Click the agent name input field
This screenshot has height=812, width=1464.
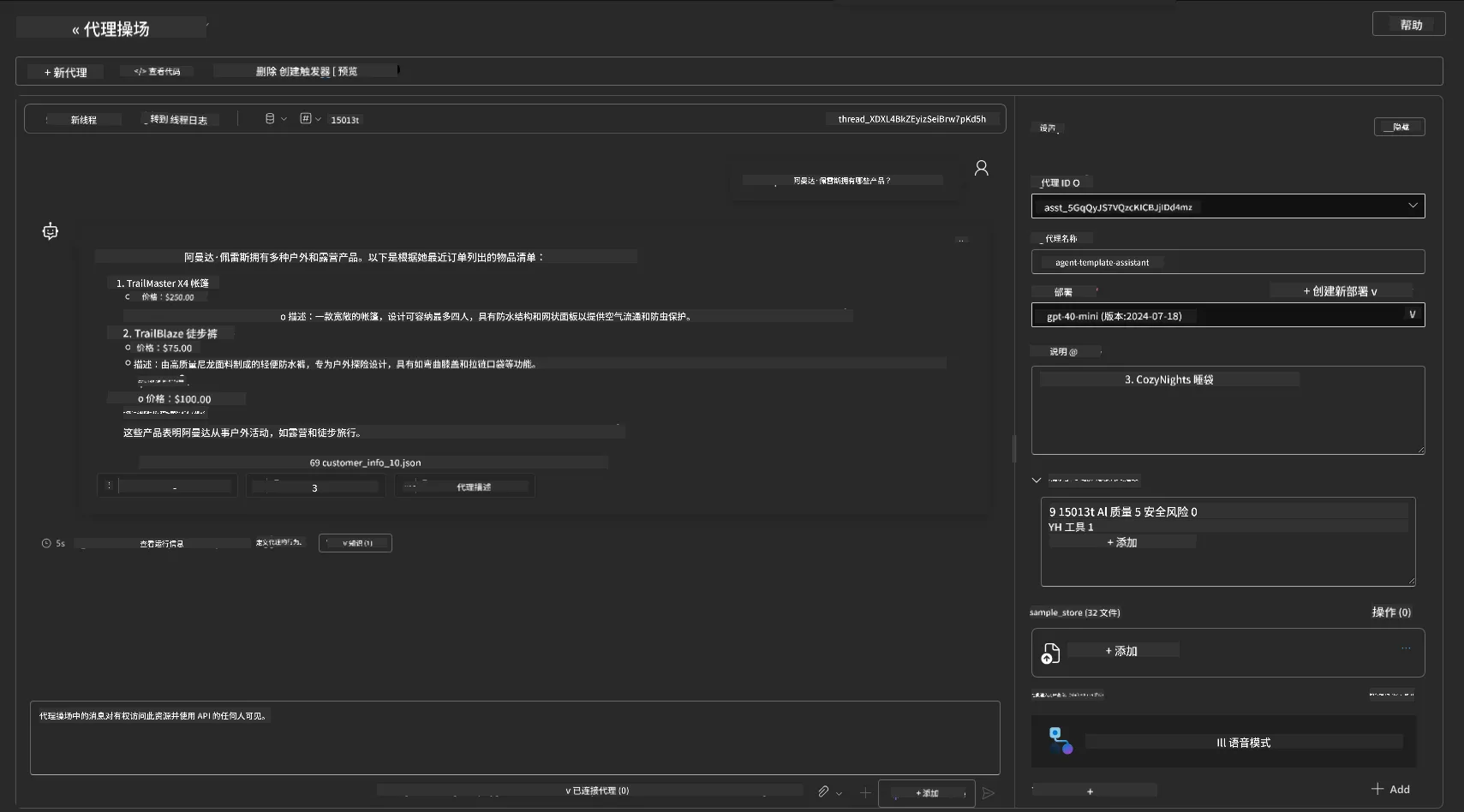(1228, 262)
